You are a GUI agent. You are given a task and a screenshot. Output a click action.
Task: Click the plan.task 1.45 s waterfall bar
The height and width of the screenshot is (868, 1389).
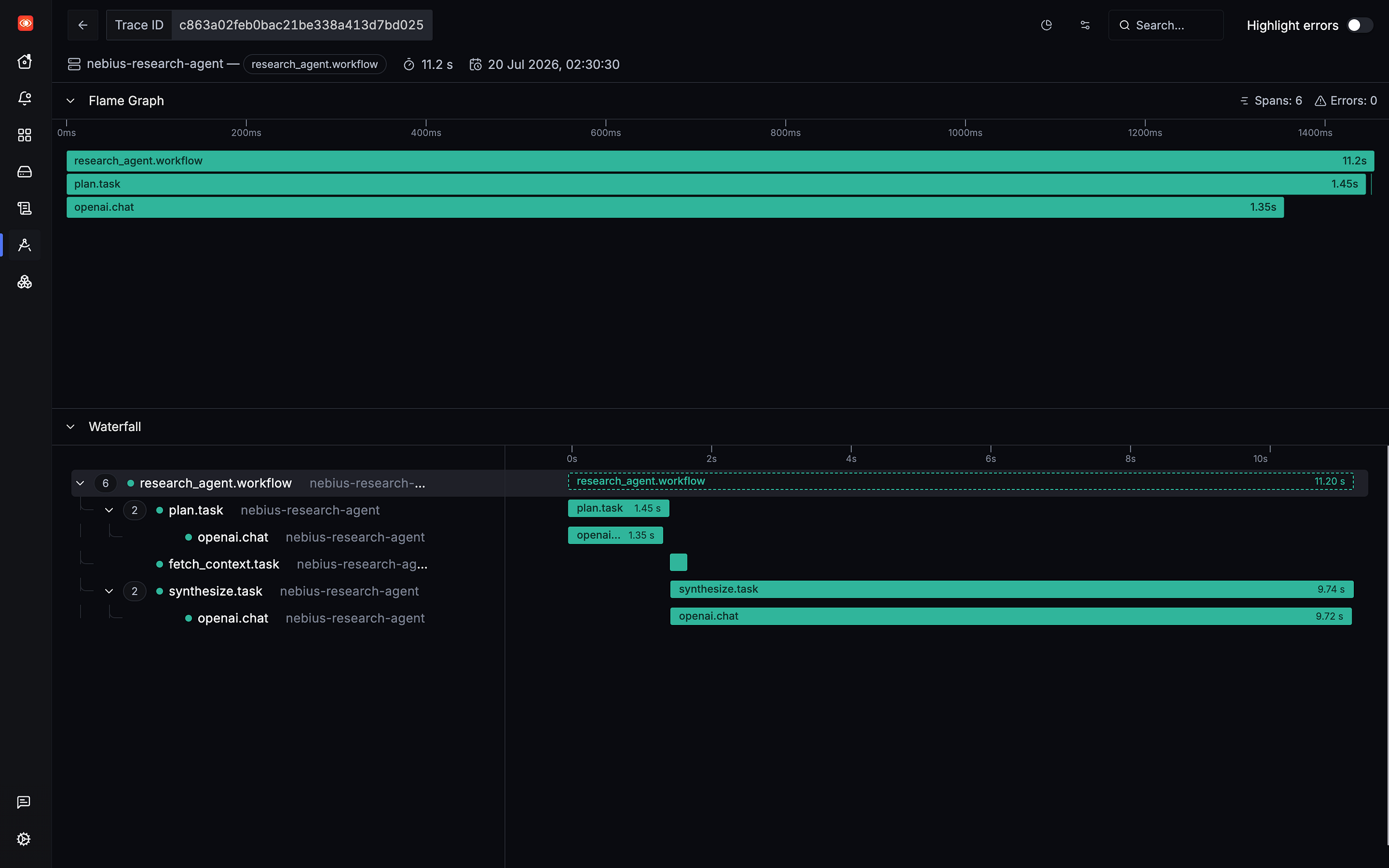pos(618,508)
